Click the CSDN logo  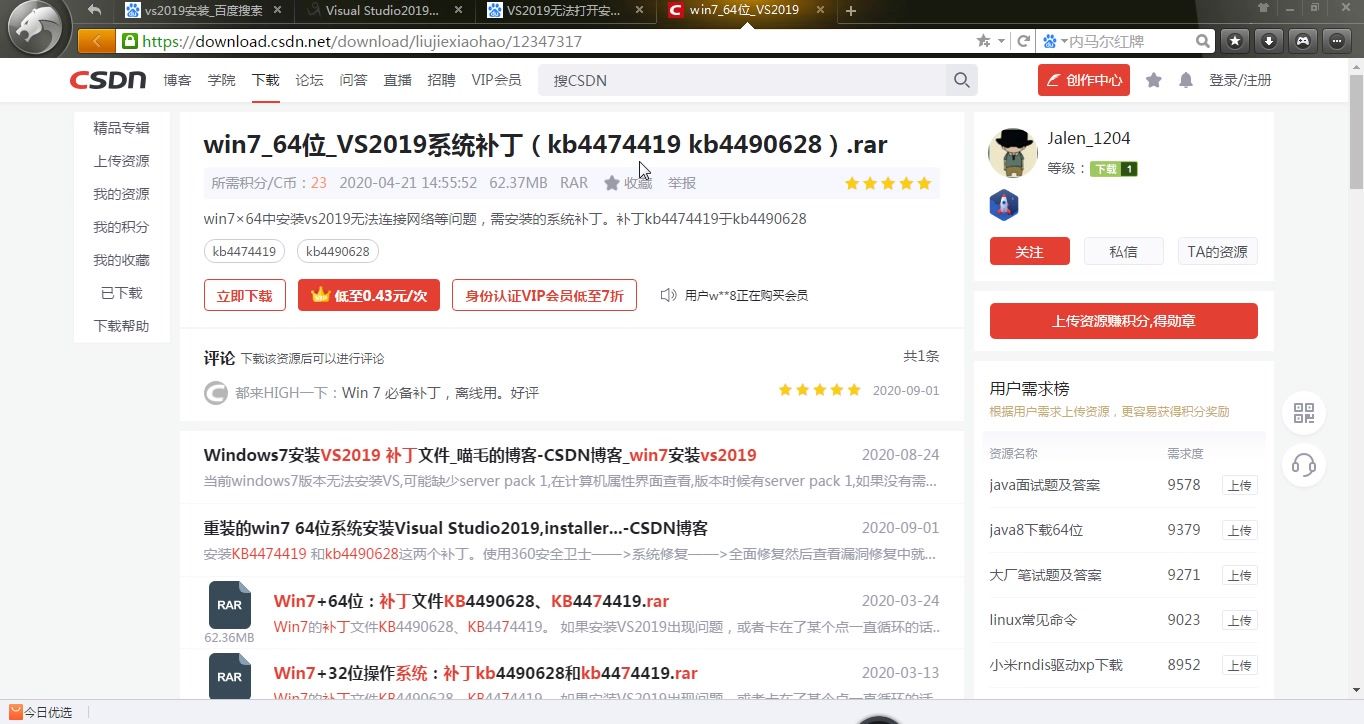108,80
